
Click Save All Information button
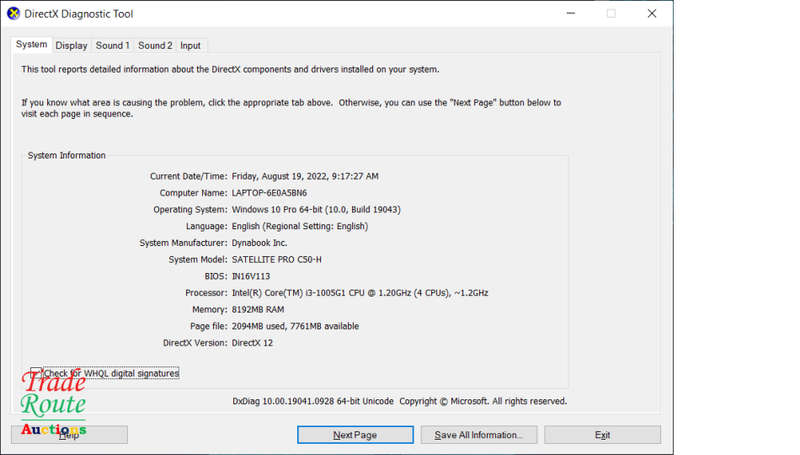click(479, 435)
